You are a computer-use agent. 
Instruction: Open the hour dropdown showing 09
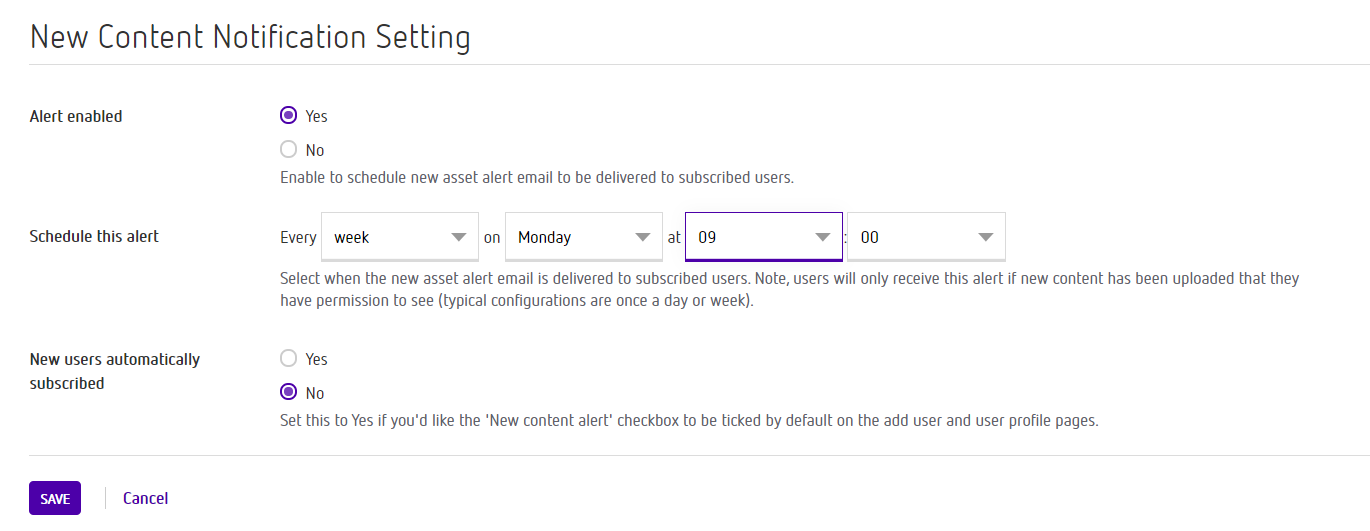click(x=764, y=237)
